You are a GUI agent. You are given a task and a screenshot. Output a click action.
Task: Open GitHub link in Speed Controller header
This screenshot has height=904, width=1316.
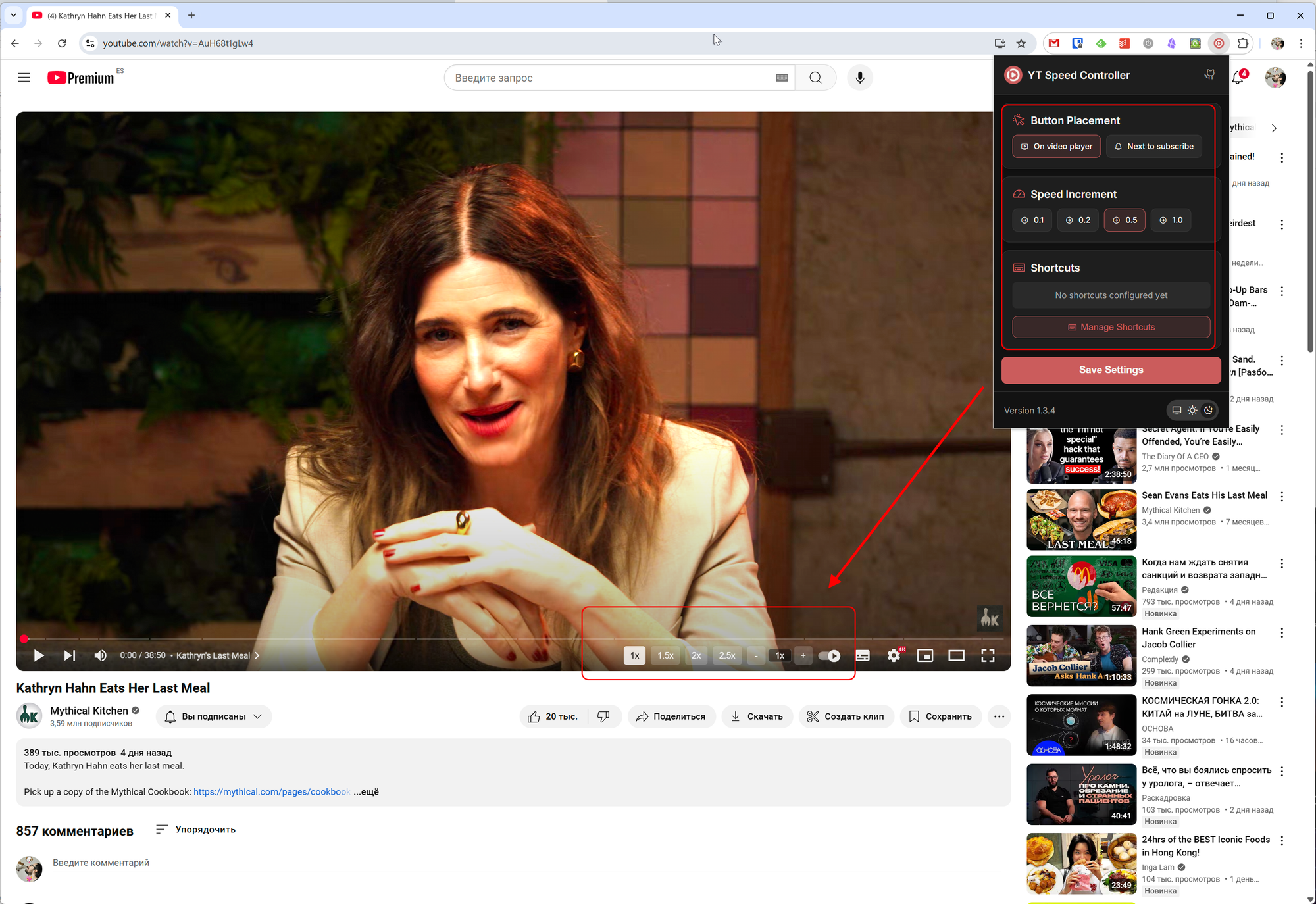click(x=1209, y=75)
